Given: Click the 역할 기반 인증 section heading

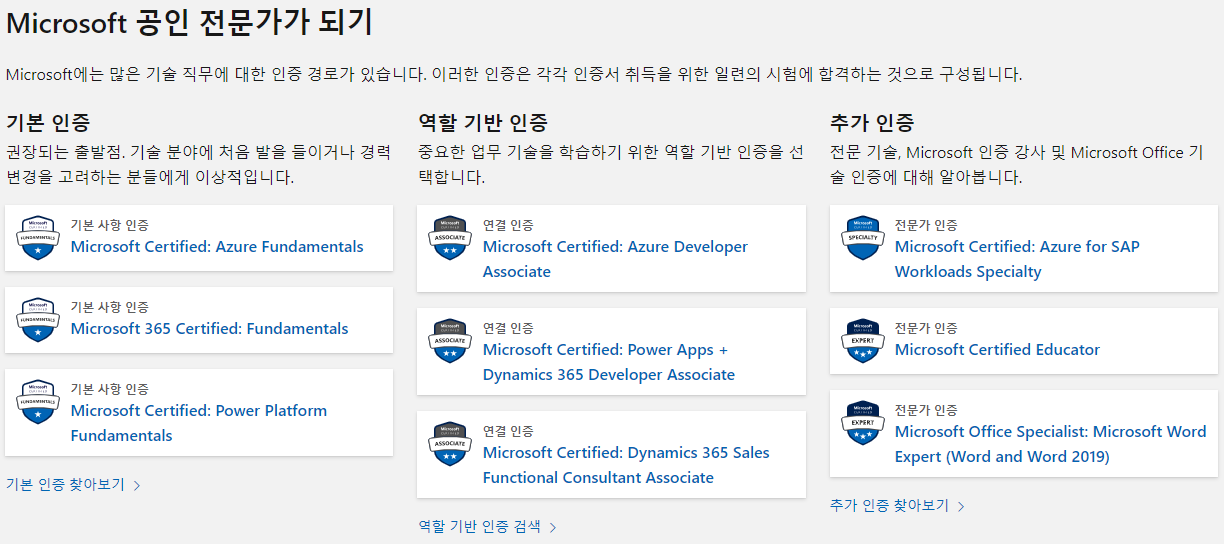Looking at the screenshot, I should 483,123.
